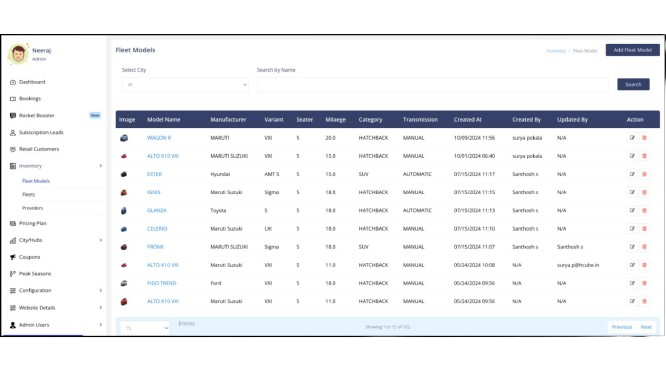Click edit icon for WAGON R row
Screen dimensions: 666x375
point(632,138)
